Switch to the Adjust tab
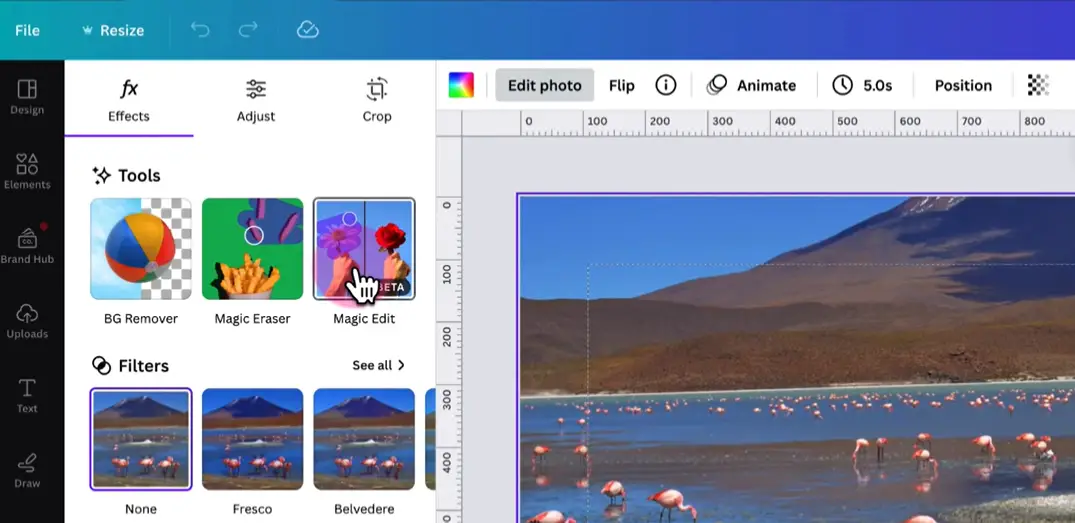This screenshot has height=523, width=1075. click(x=256, y=100)
